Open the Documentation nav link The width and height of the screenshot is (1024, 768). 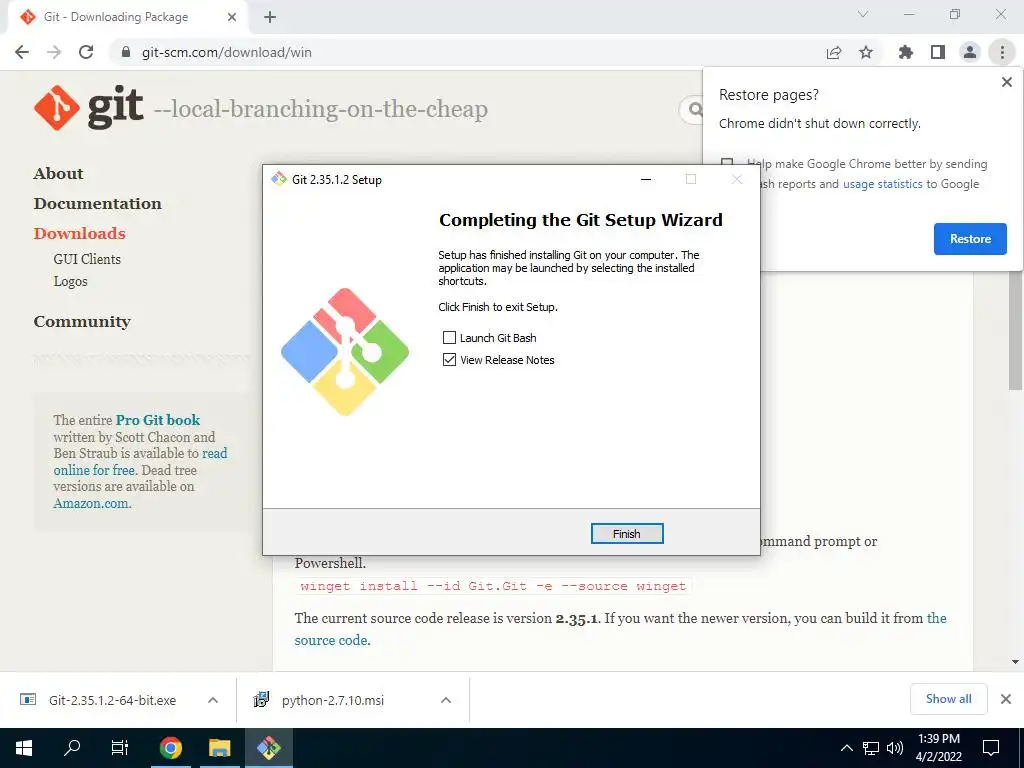(98, 204)
